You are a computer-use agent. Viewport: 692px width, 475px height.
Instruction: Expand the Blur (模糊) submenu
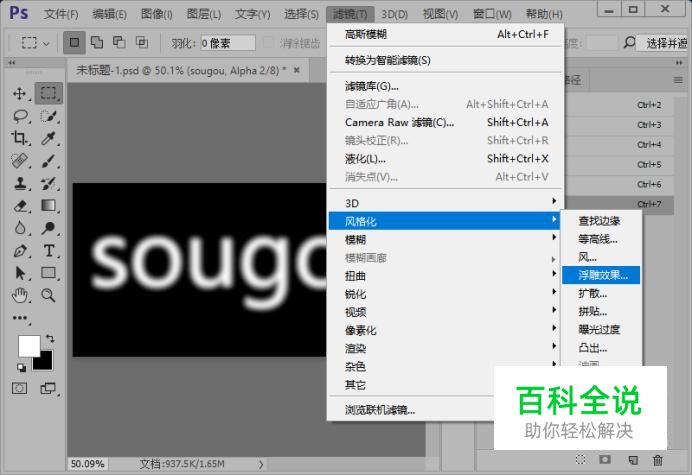[x=444, y=239]
